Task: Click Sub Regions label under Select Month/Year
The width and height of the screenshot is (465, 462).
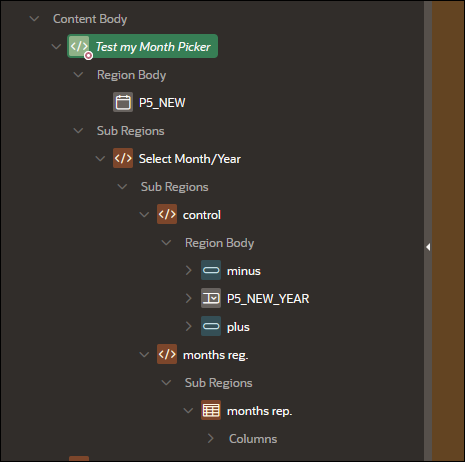Action: pyautogui.click(x=175, y=187)
